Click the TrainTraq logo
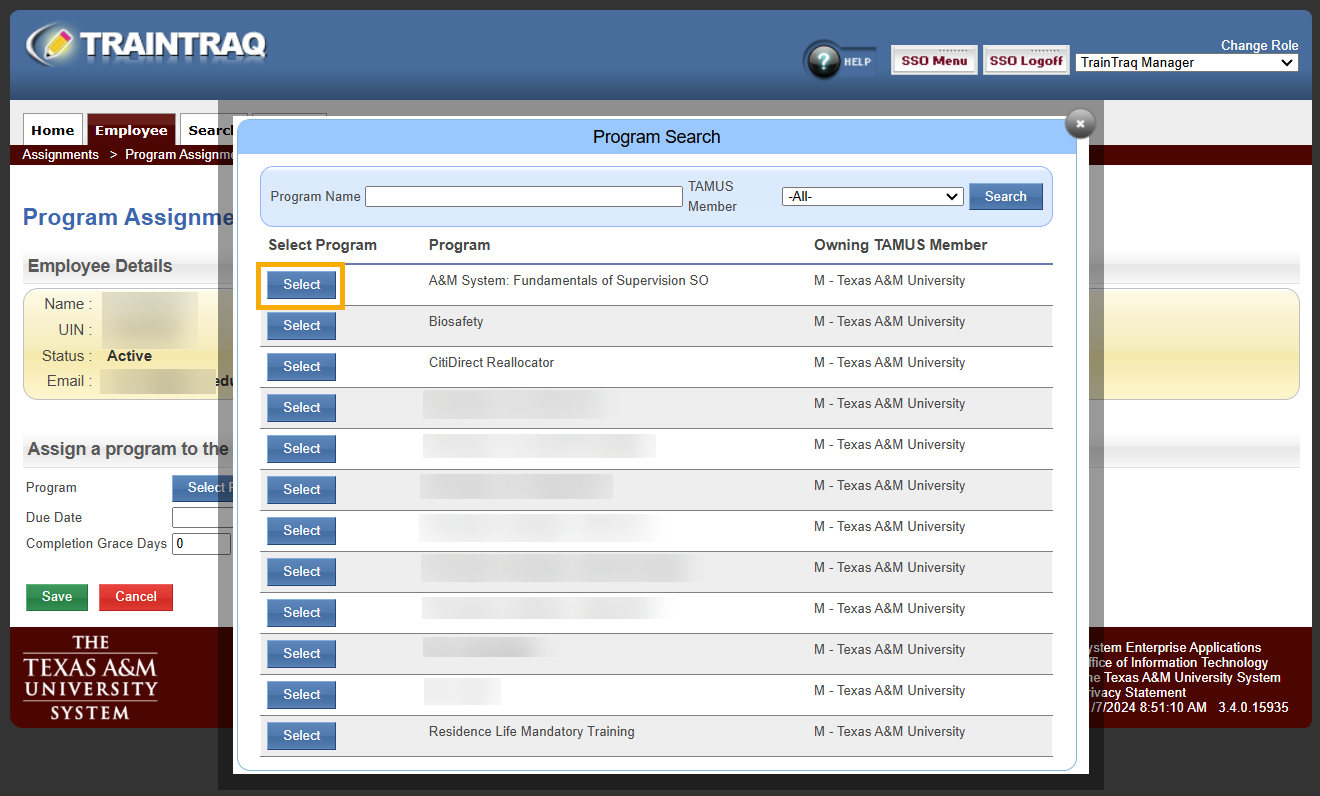Viewport: 1320px width, 796px height. 148,44
